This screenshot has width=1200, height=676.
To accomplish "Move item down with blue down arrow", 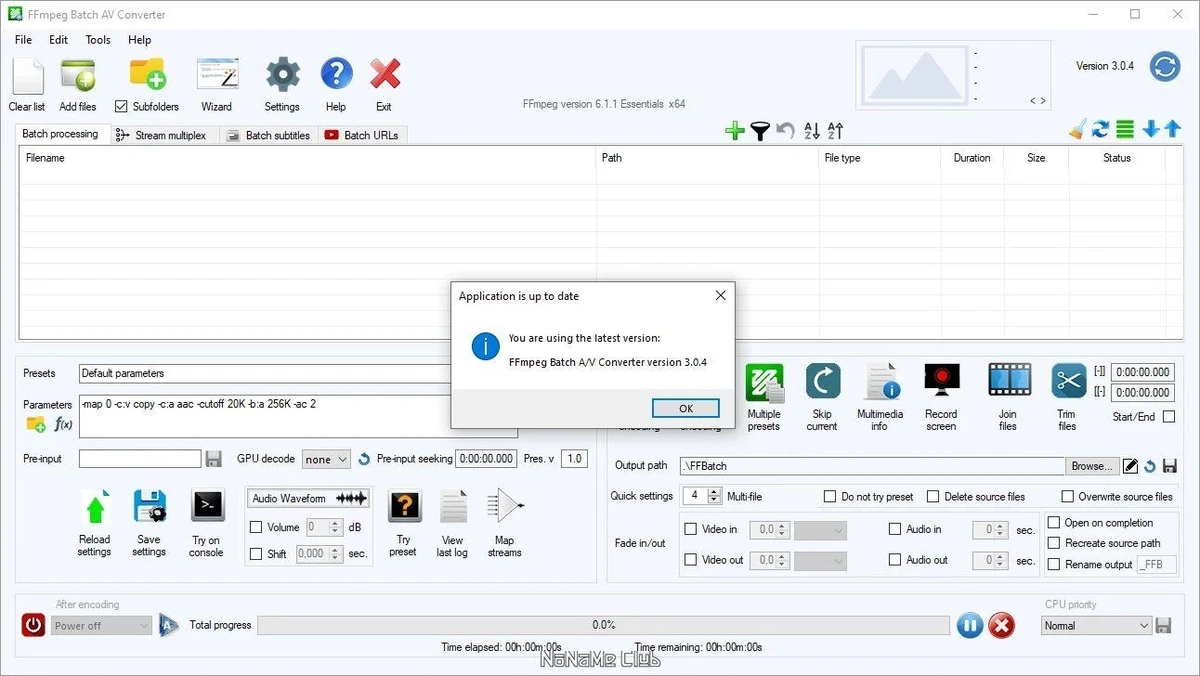I will 1151,129.
